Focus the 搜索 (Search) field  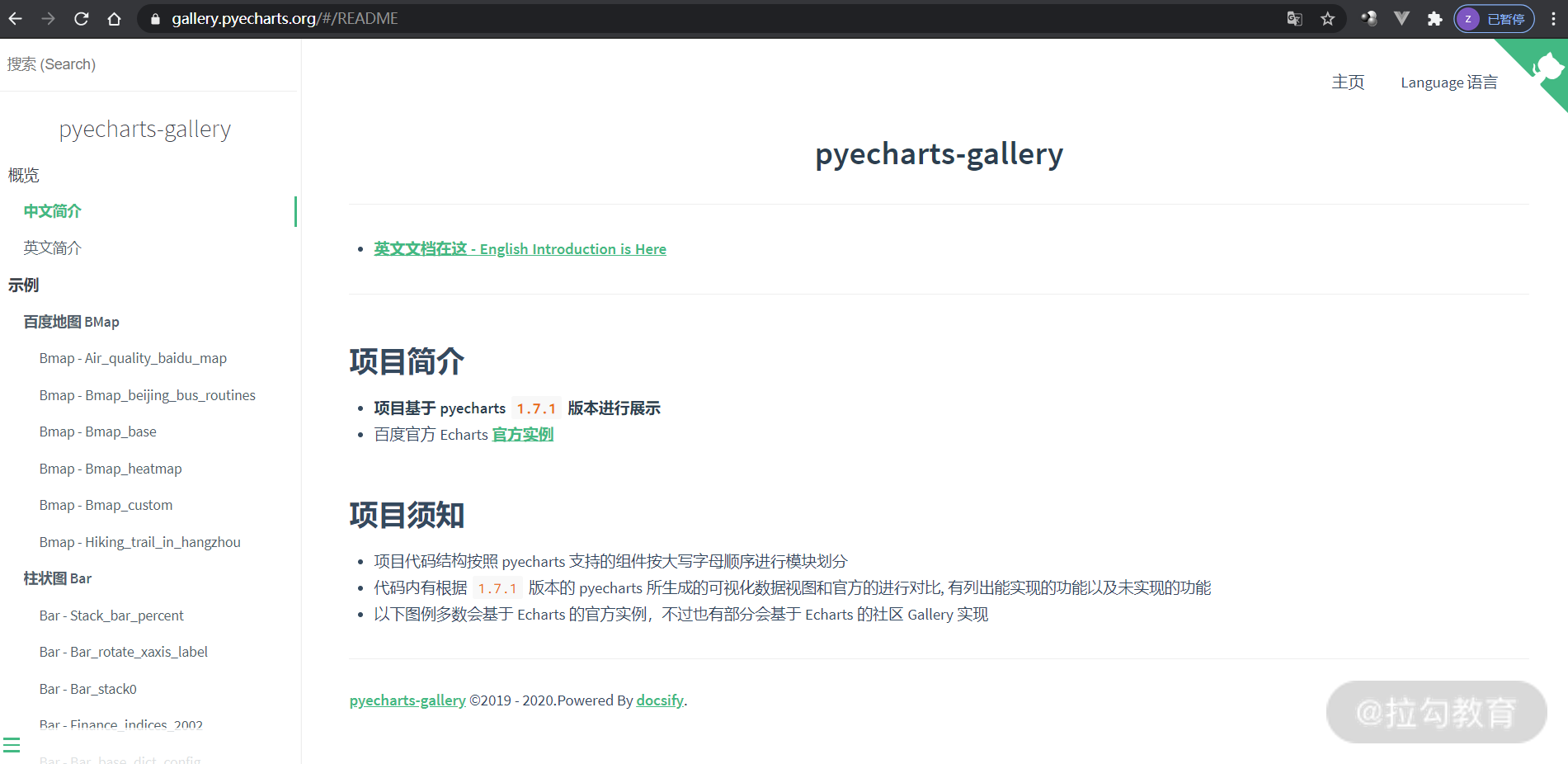pyautogui.click(x=148, y=64)
